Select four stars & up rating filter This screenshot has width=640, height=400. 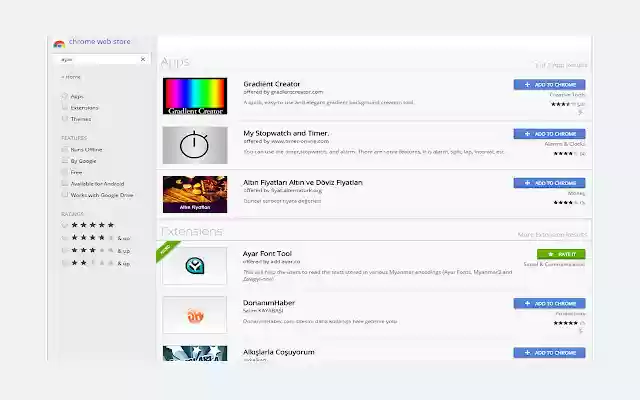(x=64, y=238)
